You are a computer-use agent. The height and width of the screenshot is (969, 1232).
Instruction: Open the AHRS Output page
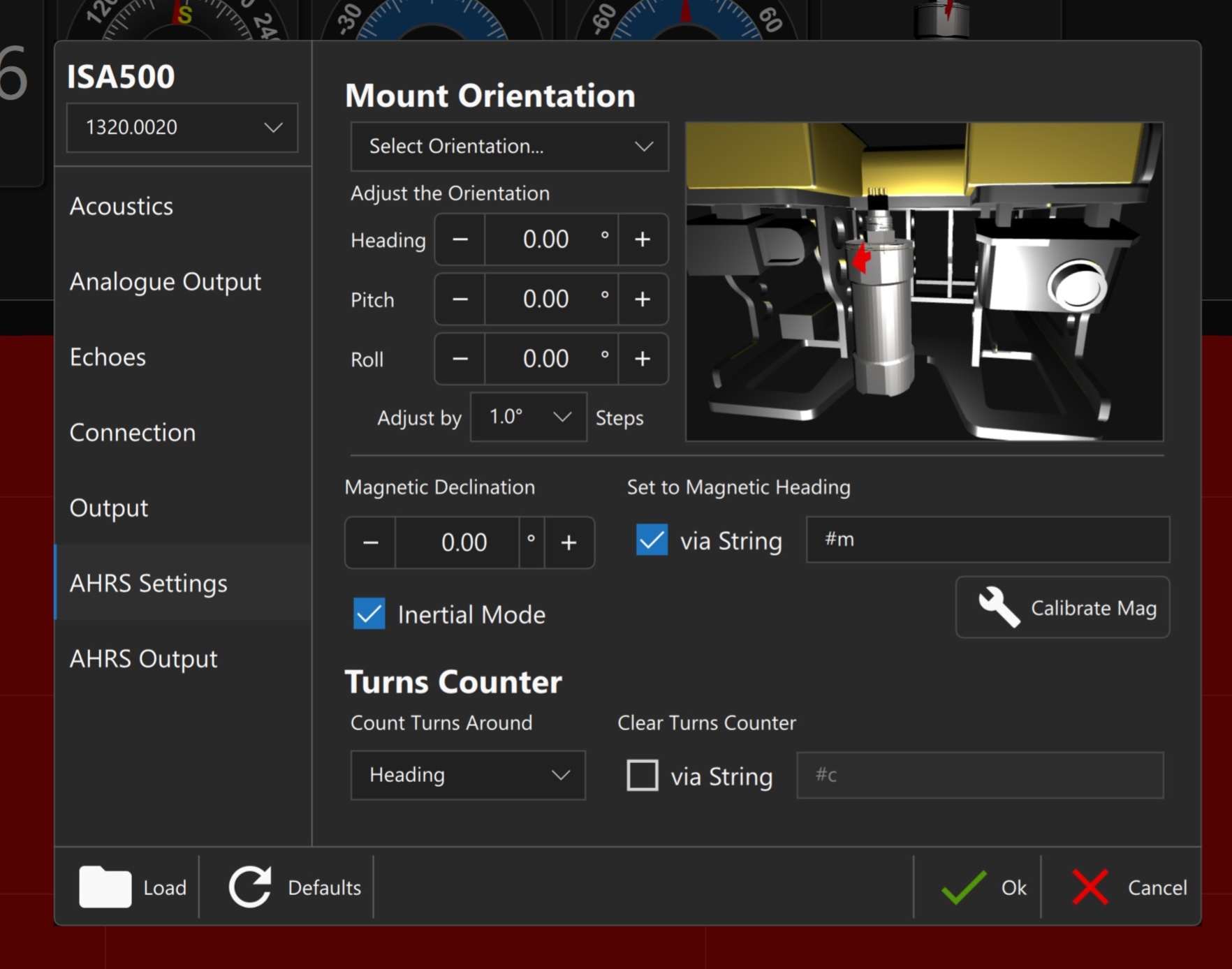click(182, 658)
